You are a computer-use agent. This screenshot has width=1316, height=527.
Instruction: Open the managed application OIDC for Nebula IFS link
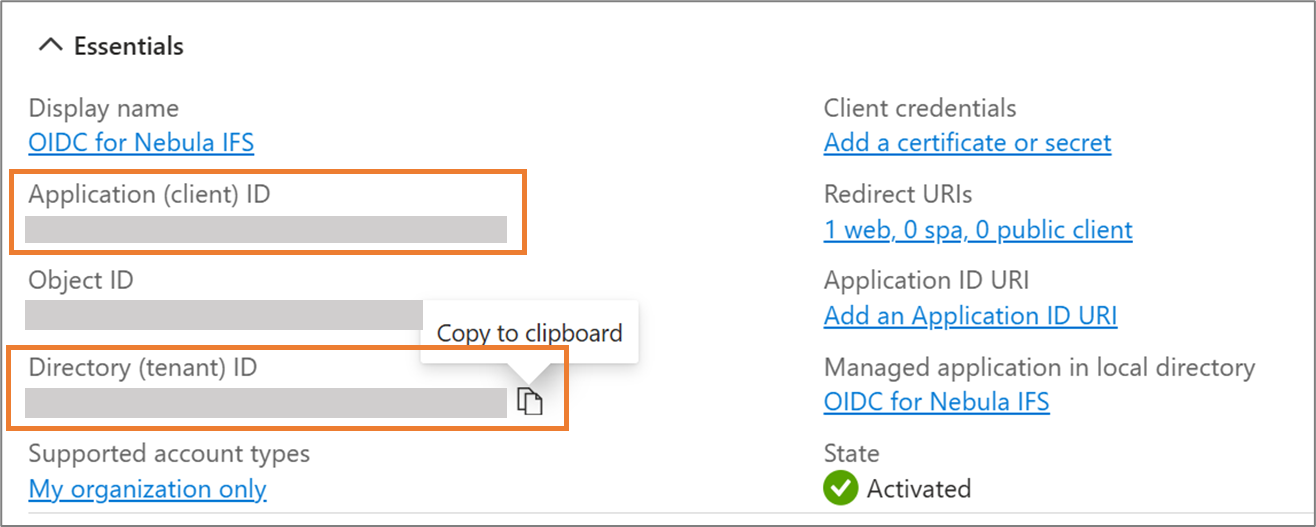point(937,402)
